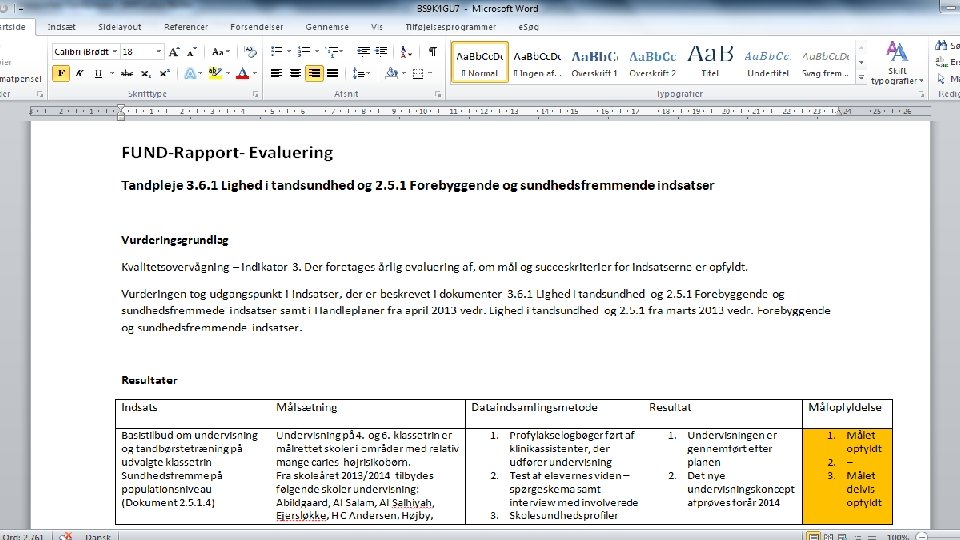Select justify text alignment
960x540 pixels.
pyautogui.click(x=332, y=73)
